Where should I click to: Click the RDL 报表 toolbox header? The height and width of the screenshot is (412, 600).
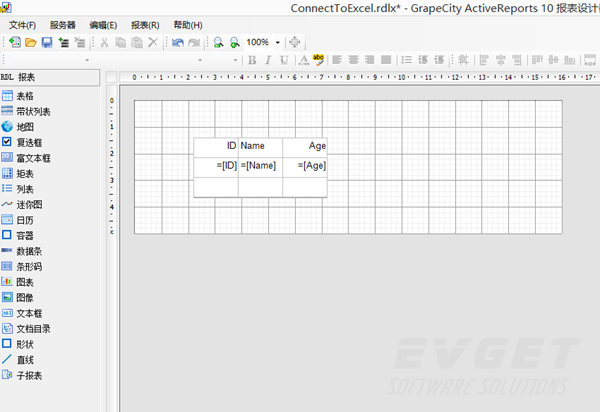pyautogui.click(x=50, y=77)
